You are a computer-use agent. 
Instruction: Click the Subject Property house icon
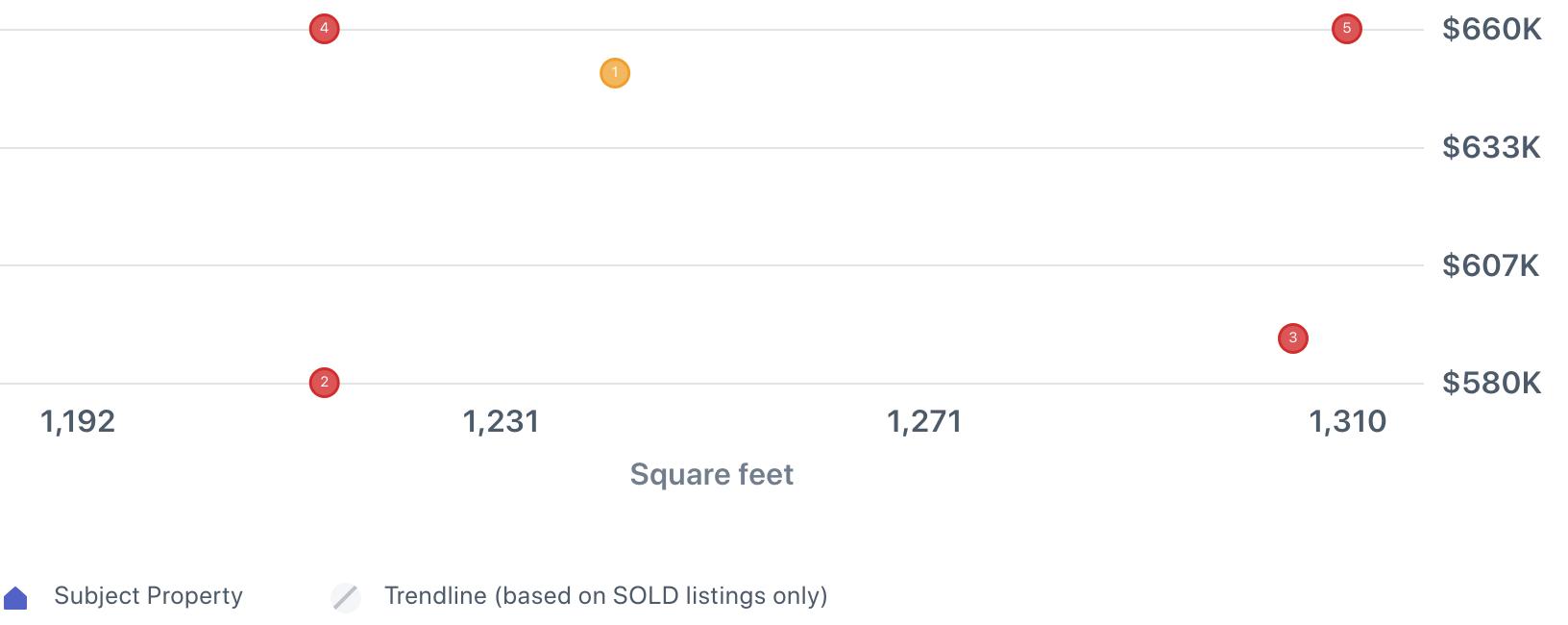(x=16, y=598)
